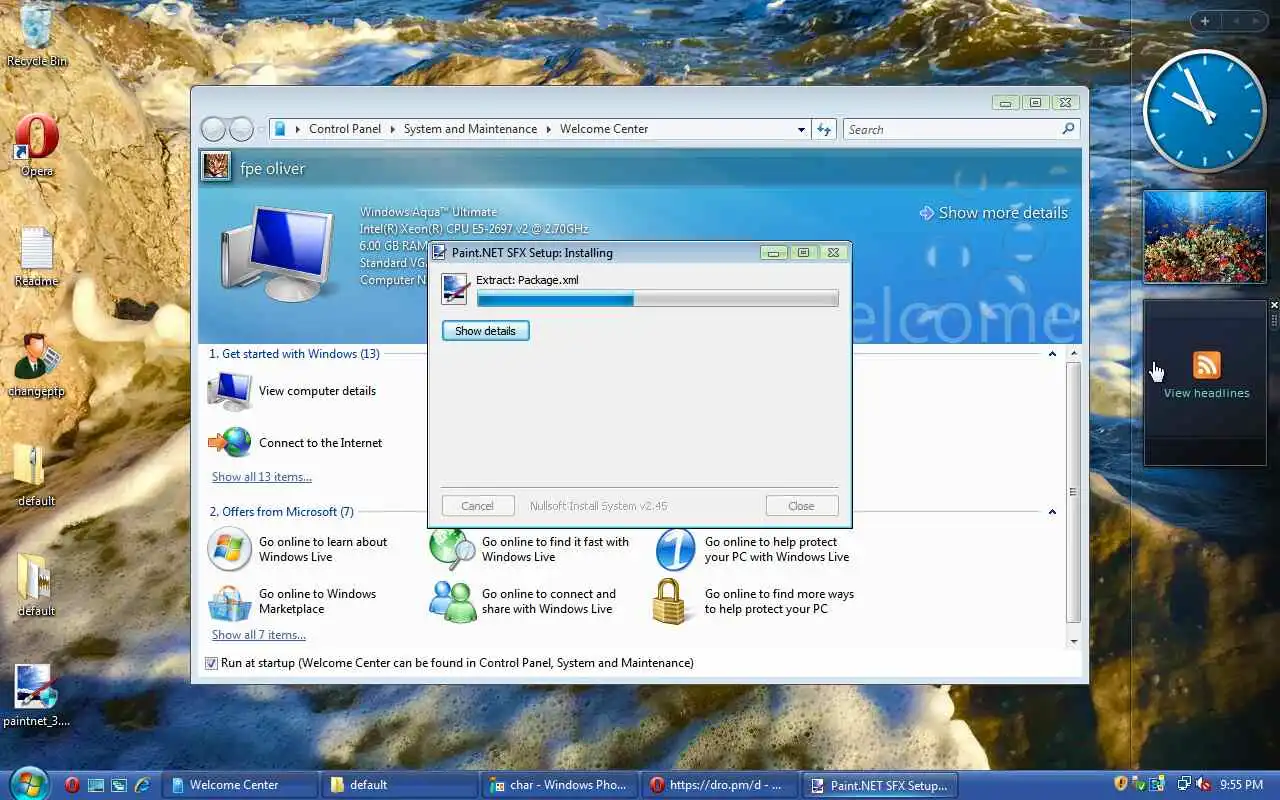Click the fpe oliver user account picture

[x=216, y=166]
